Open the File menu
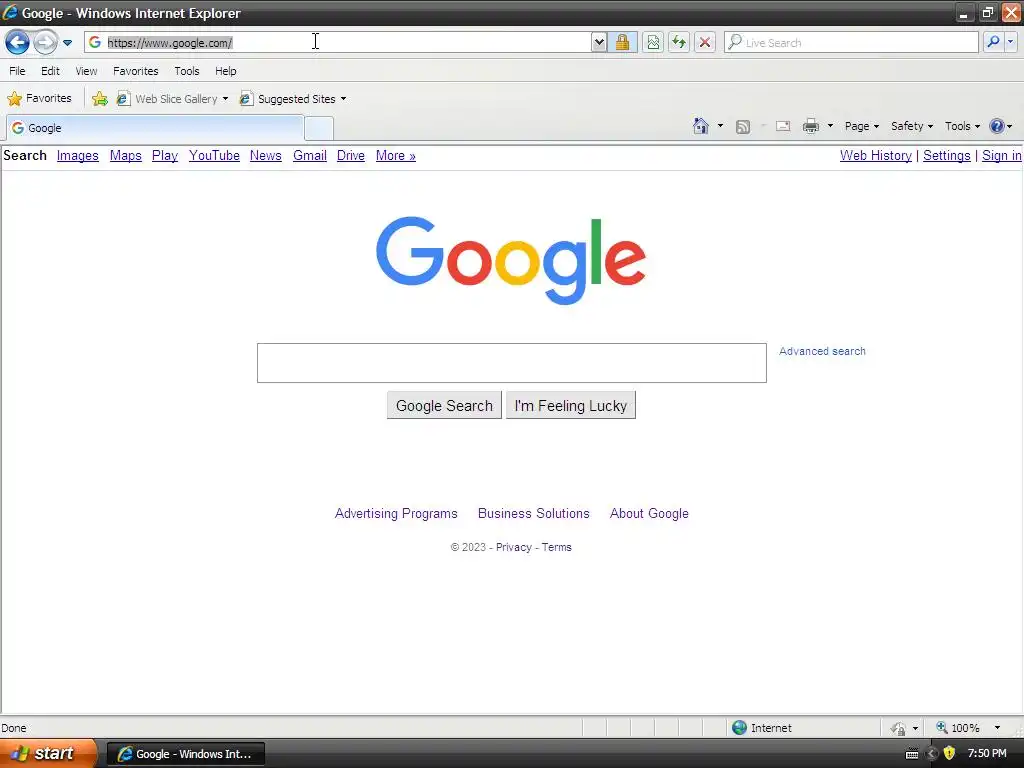Screen dimensions: 1024x768 coord(18,71)
